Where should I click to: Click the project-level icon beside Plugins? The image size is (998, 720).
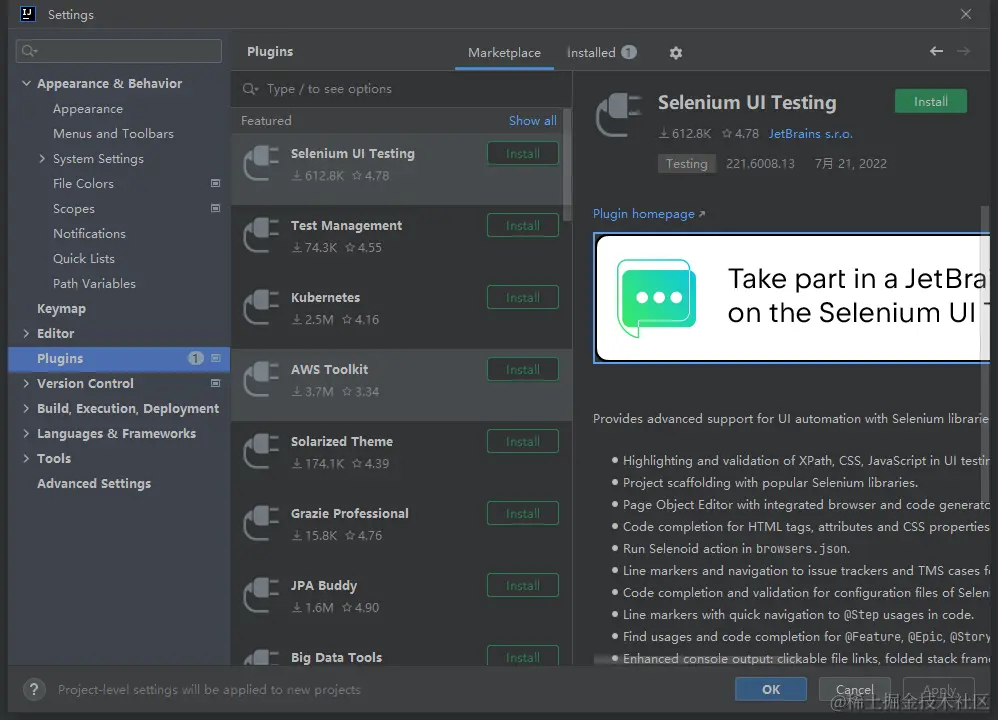pos(216,358)
